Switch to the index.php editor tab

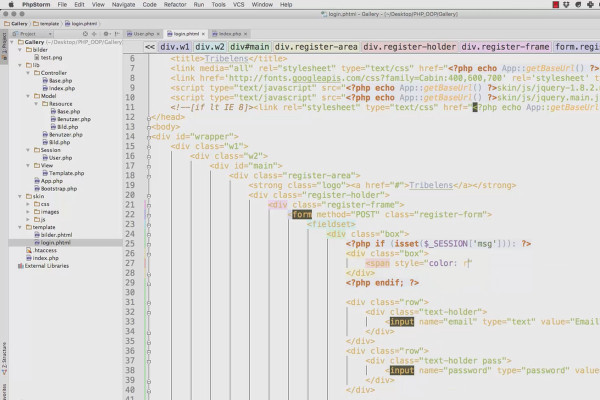click(x=228, y=34)
